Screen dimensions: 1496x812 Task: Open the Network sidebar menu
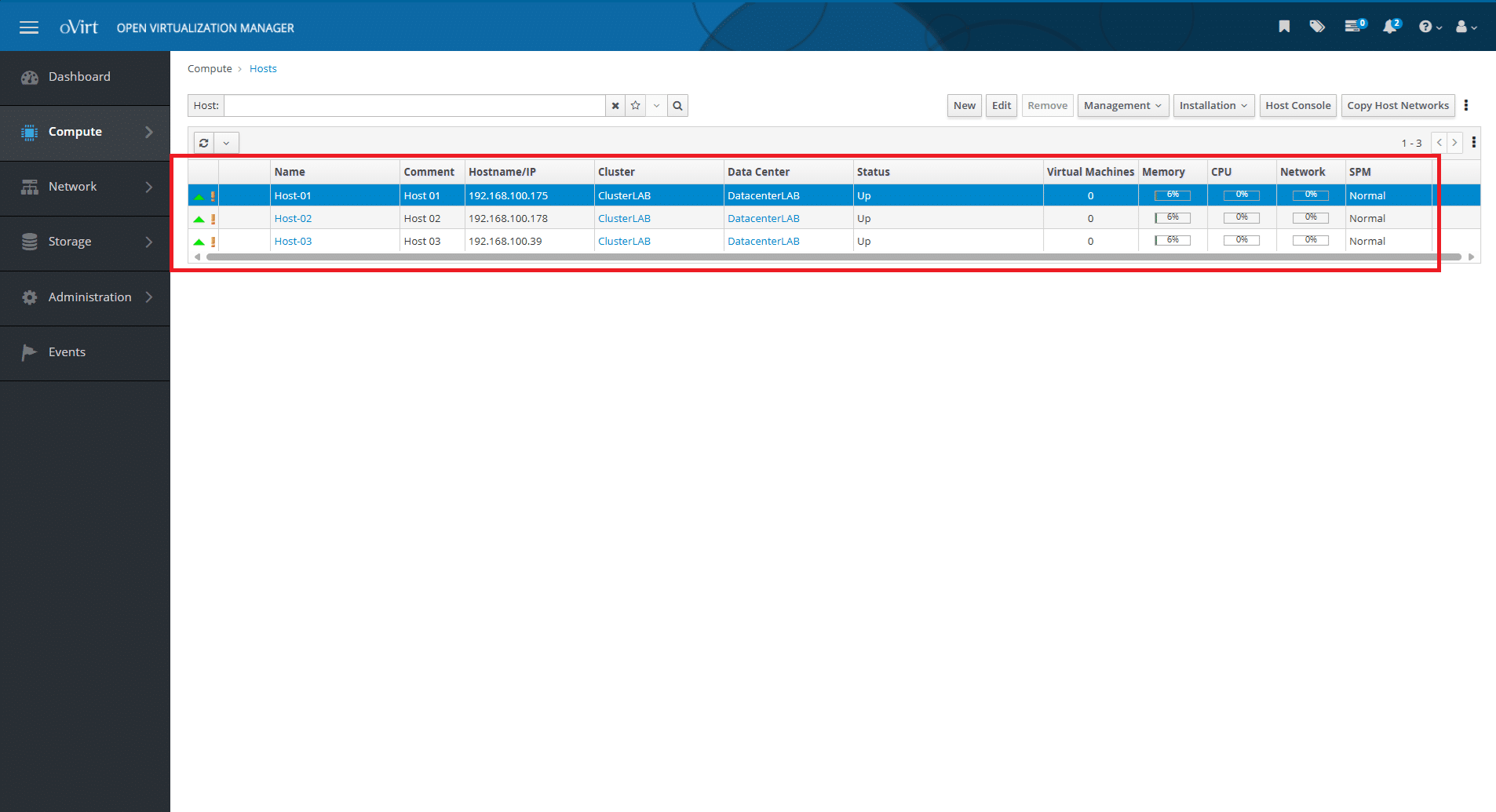point(85,187)
